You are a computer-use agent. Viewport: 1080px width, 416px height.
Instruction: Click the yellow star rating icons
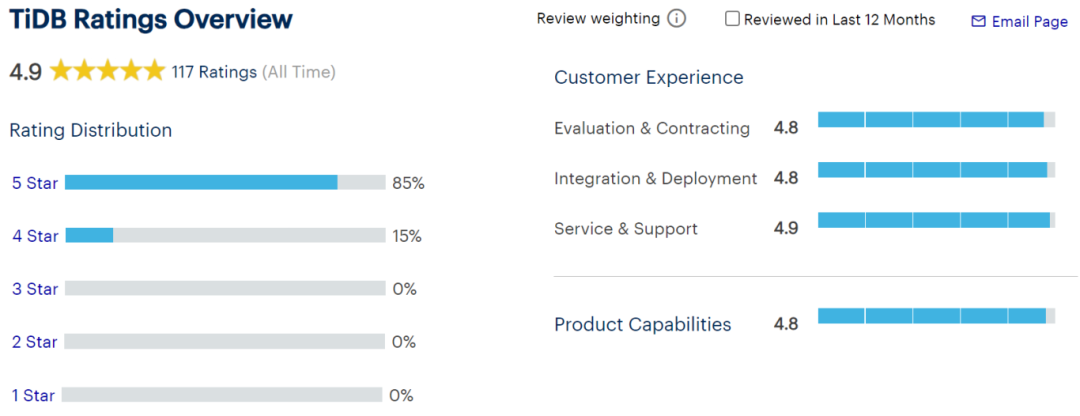click(x=107, y=71)
